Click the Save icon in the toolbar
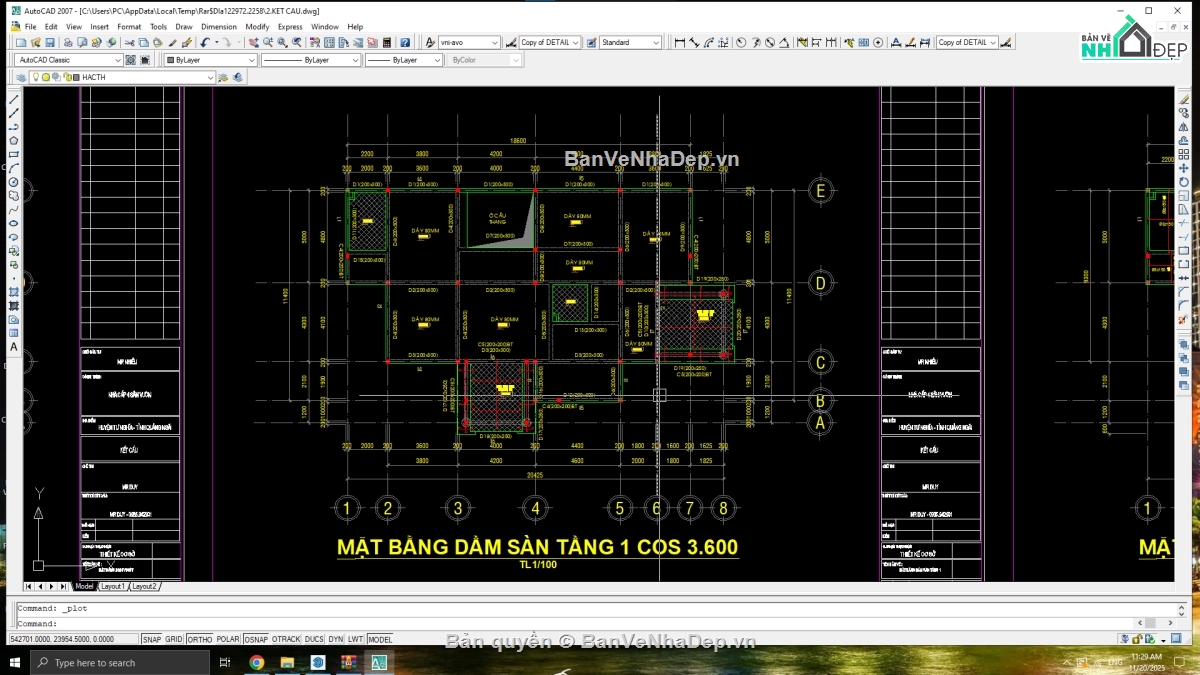The width and height of the screenshot is (1200, 675). click(50, 42)
